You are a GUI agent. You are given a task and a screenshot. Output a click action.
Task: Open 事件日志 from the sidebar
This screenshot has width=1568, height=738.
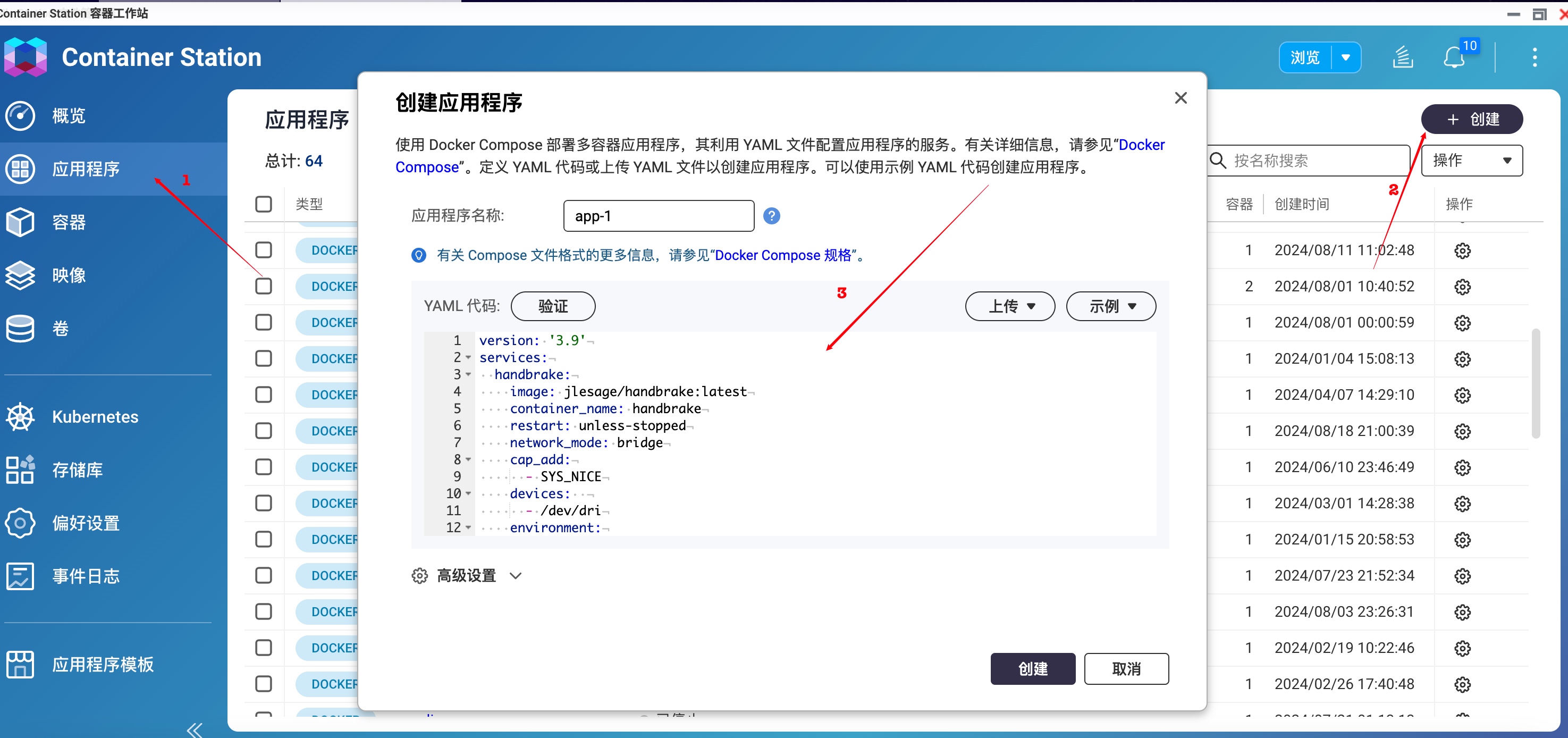click(85, 576)
